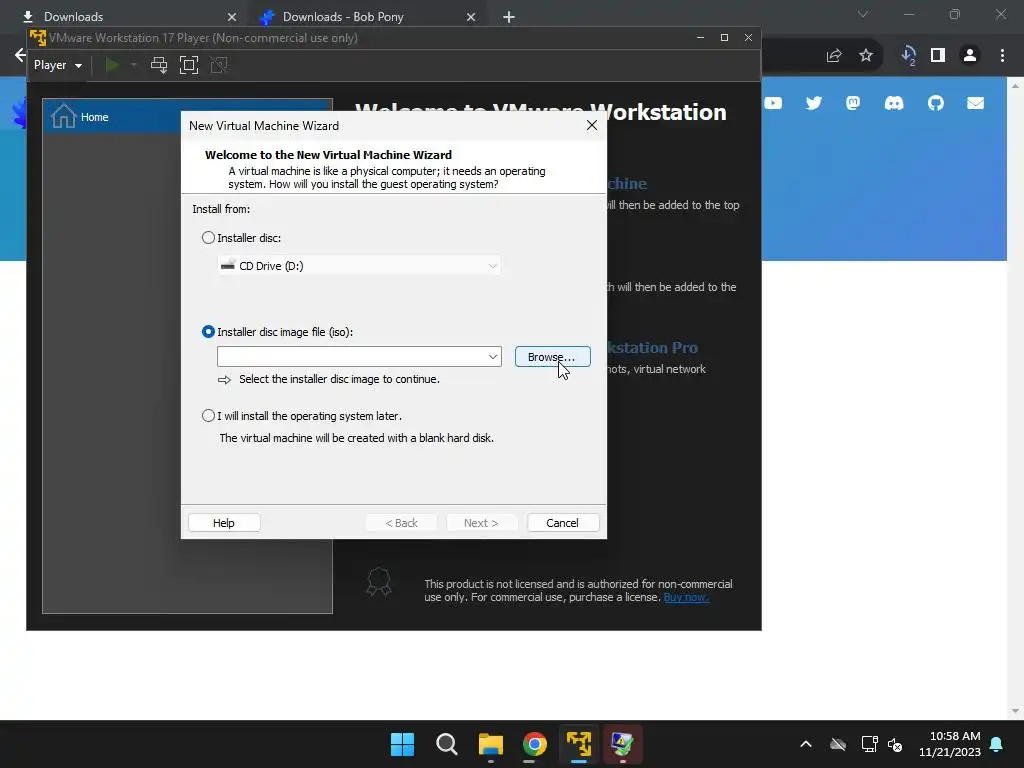The image size is (1024, 768).
Task: Click the grayed Next > button
Action: coord(481,523)
